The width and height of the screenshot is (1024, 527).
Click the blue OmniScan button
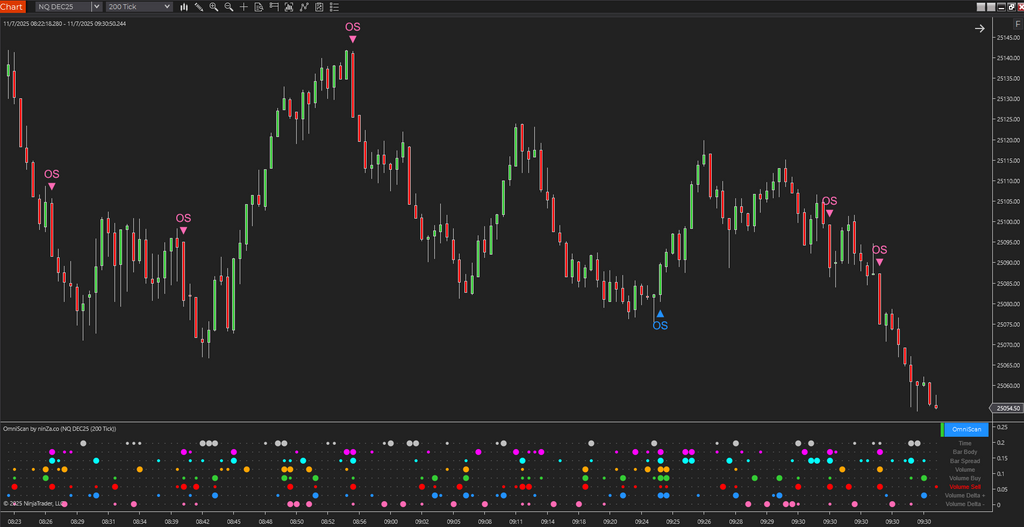967,429
